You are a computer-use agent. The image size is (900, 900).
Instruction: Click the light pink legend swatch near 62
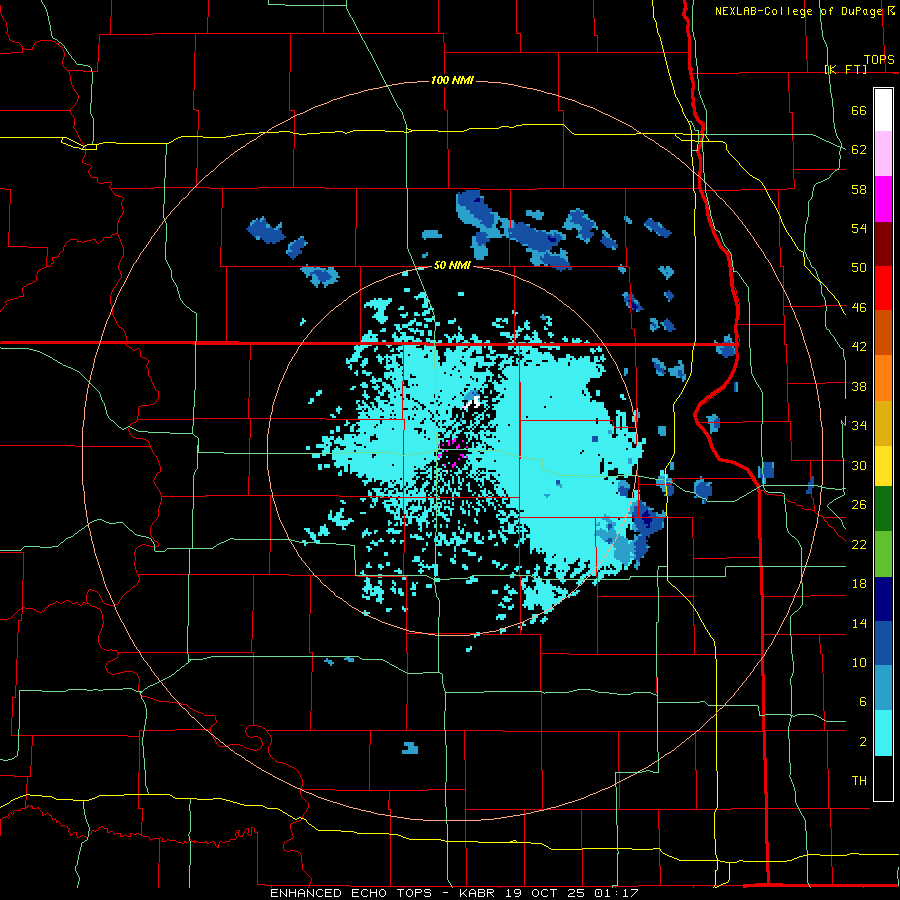[883, 154]
